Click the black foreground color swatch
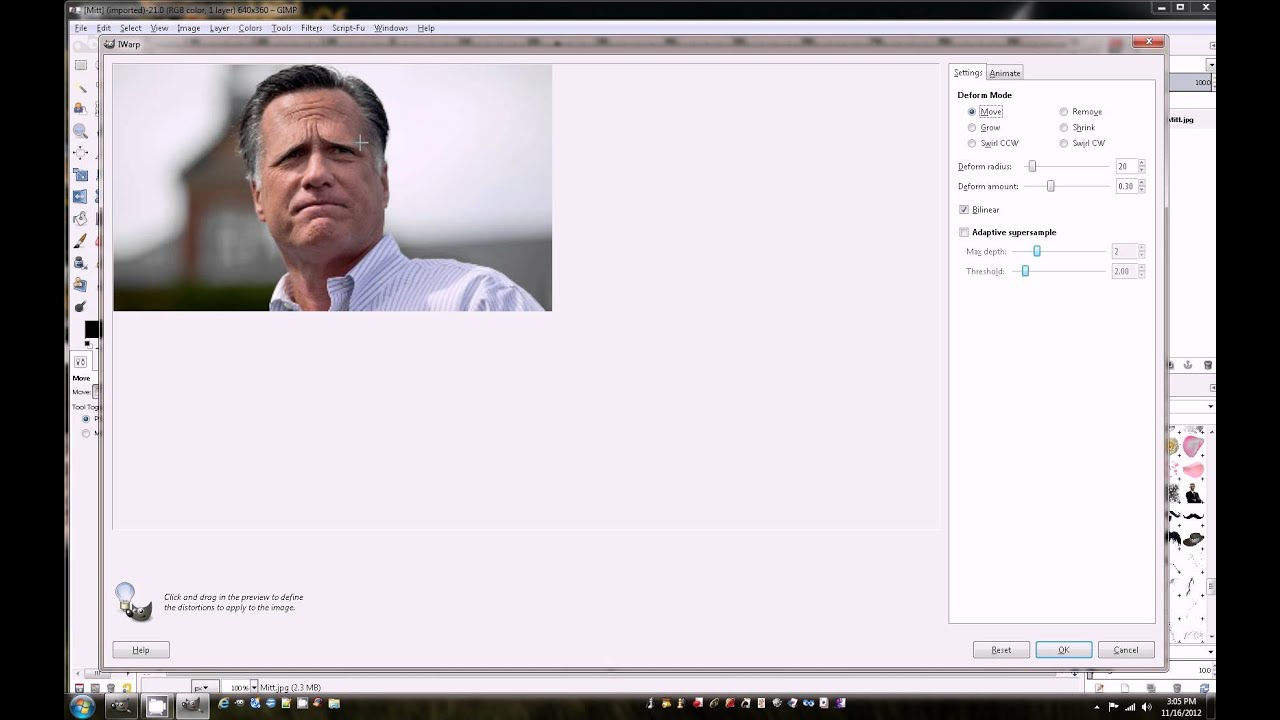The image size is (1280, 720). (92, 329)
